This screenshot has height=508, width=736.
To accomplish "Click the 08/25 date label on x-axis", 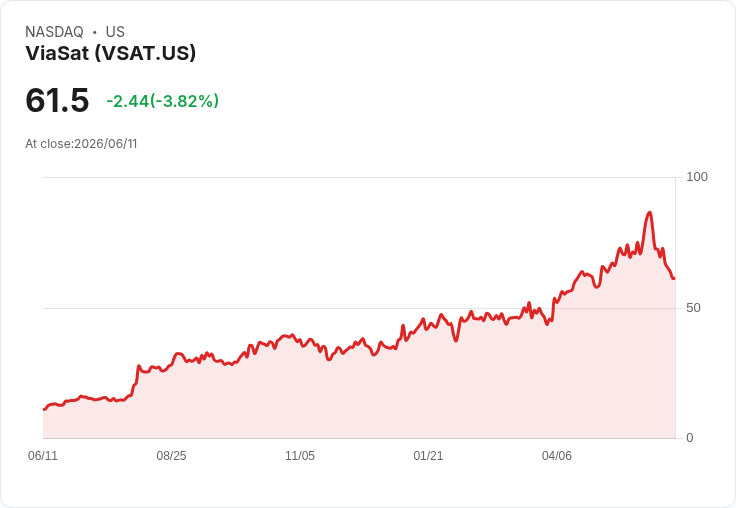I will pyautogui.click(x=171, y=456).
